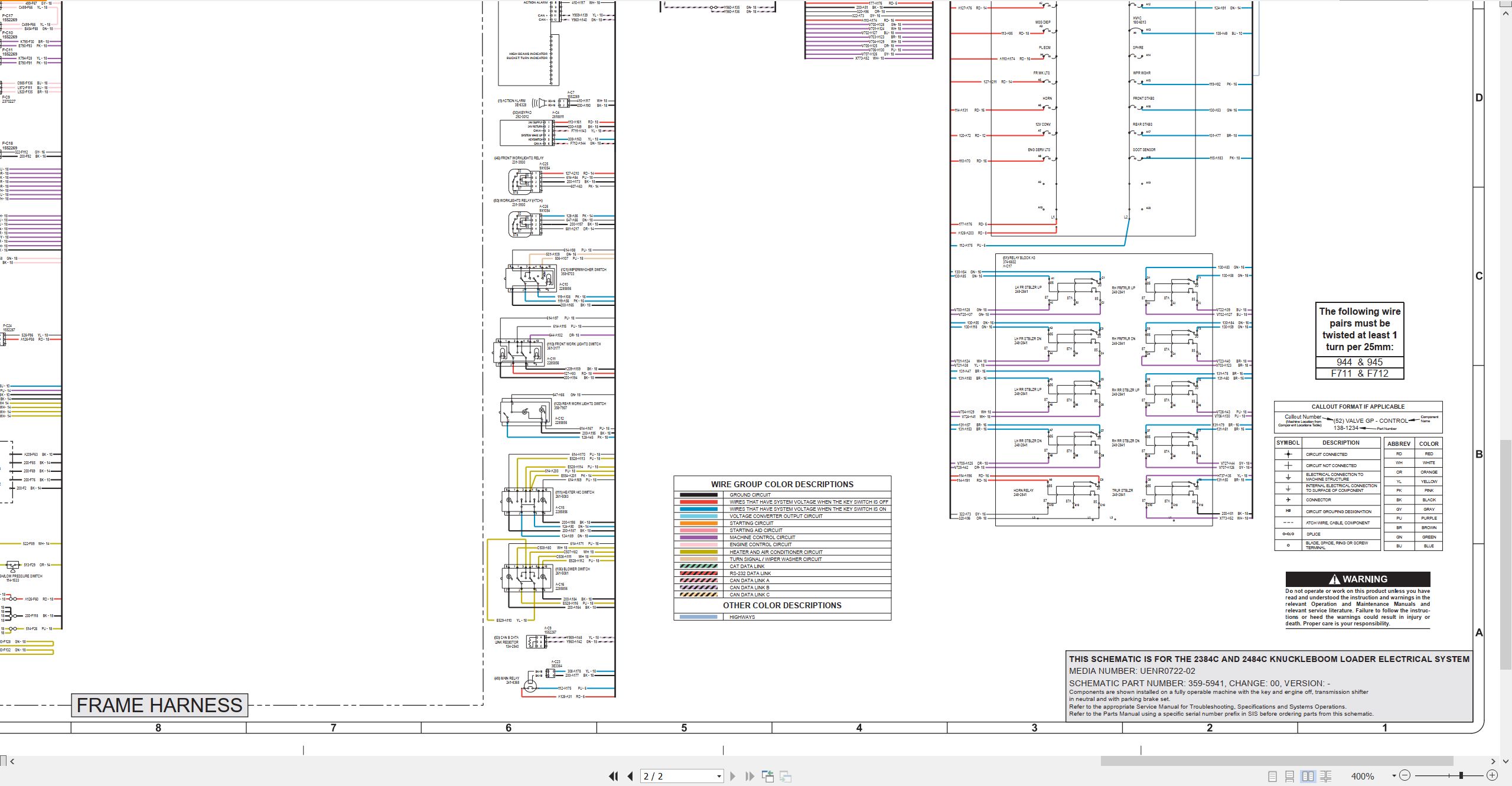This screenshot has height=786, width=1512.
Task: Switch to continuous scrolling view
Action: tap(1290, 777)
